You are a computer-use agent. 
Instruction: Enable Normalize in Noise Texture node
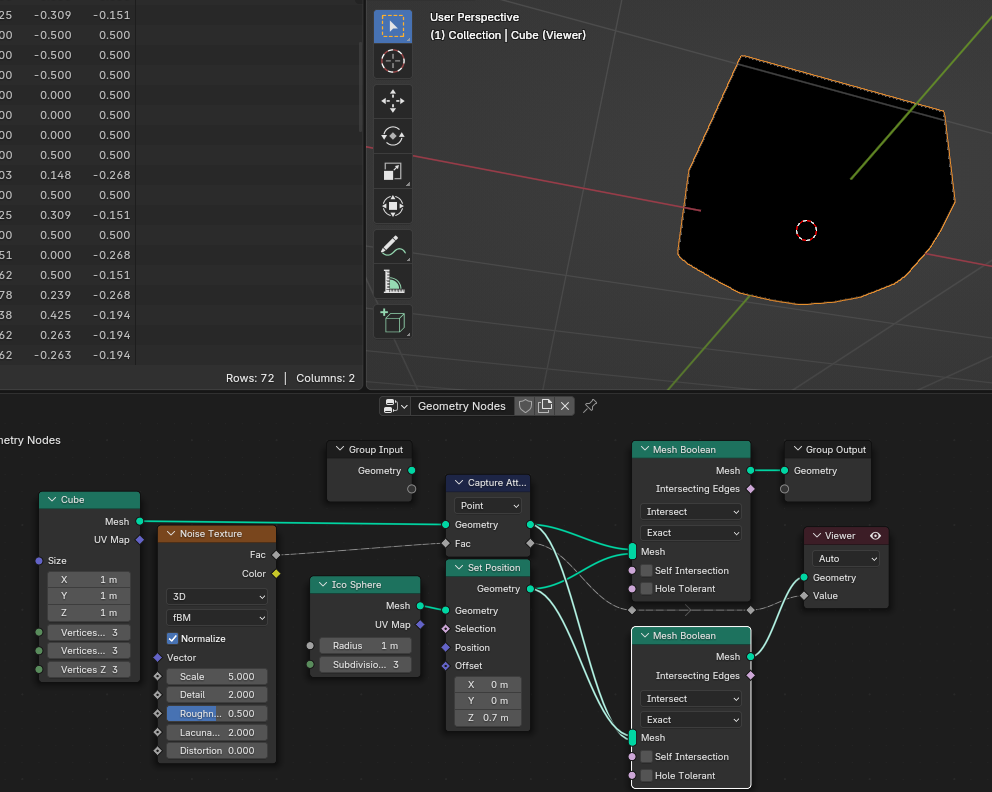tap(172, 638)
